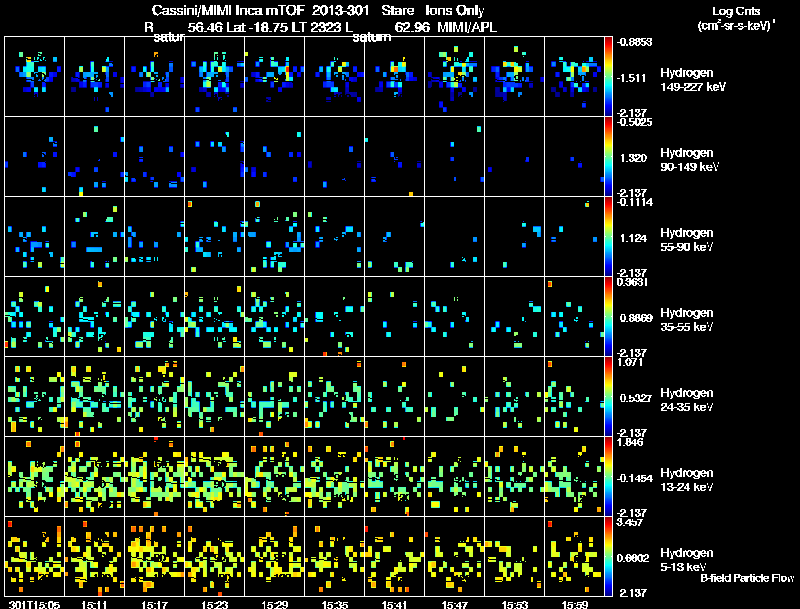Image resolution: width=800 pixels, height=609 pixels.
Task: Click the '15:47' time axis label
Action: pos(455,604)
